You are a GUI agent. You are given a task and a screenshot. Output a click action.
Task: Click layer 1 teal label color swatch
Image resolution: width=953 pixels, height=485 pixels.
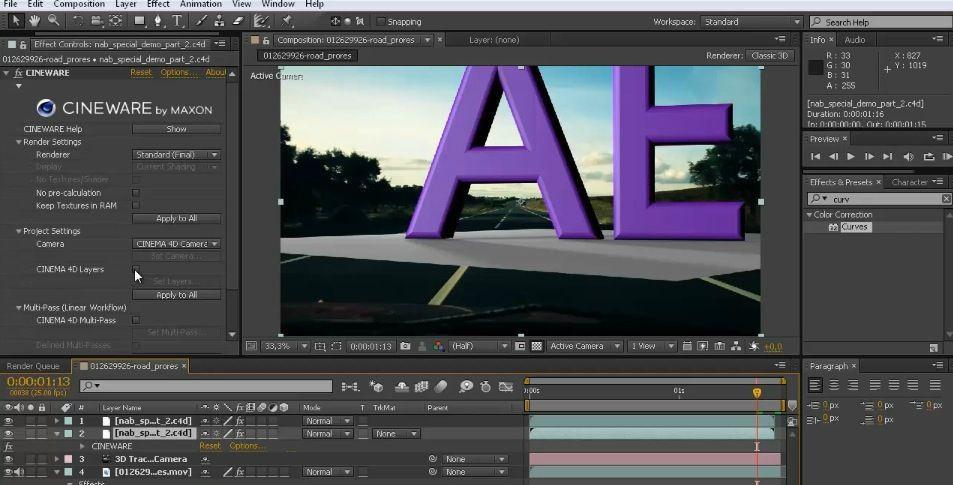68,421
